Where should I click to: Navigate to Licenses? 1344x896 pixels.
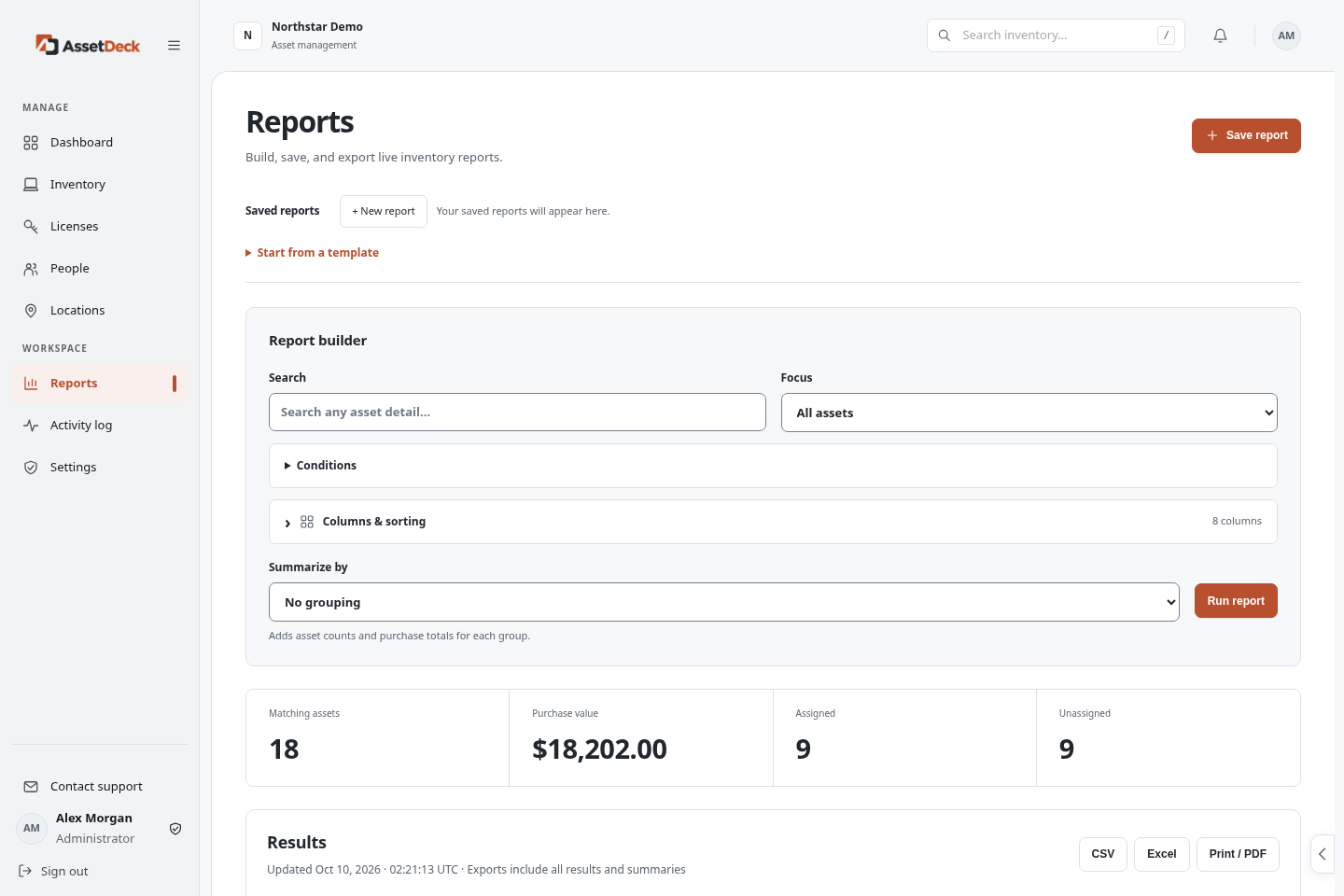point(99,226)
